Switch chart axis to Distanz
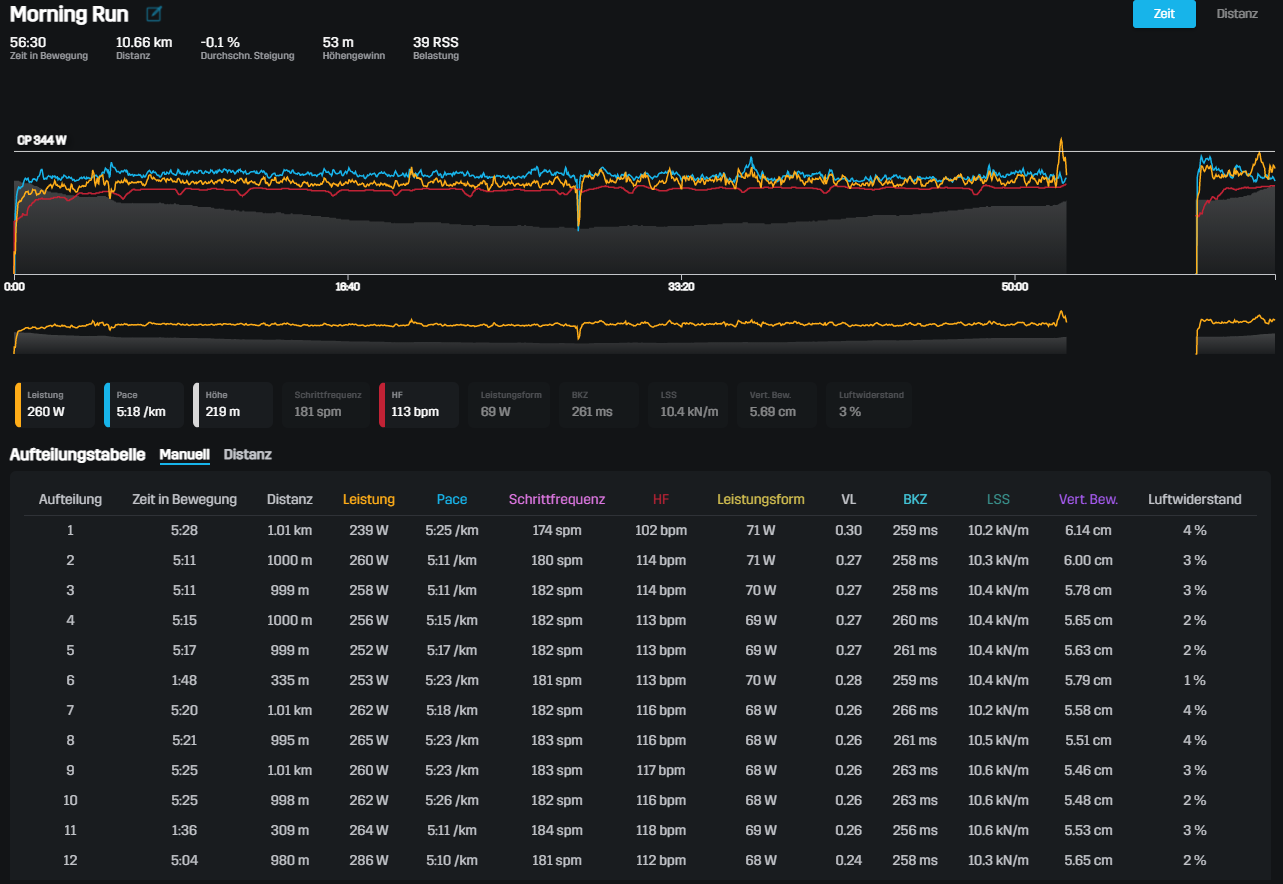This screenshot has height=884, width=1283. click(x=1237, y=14)
